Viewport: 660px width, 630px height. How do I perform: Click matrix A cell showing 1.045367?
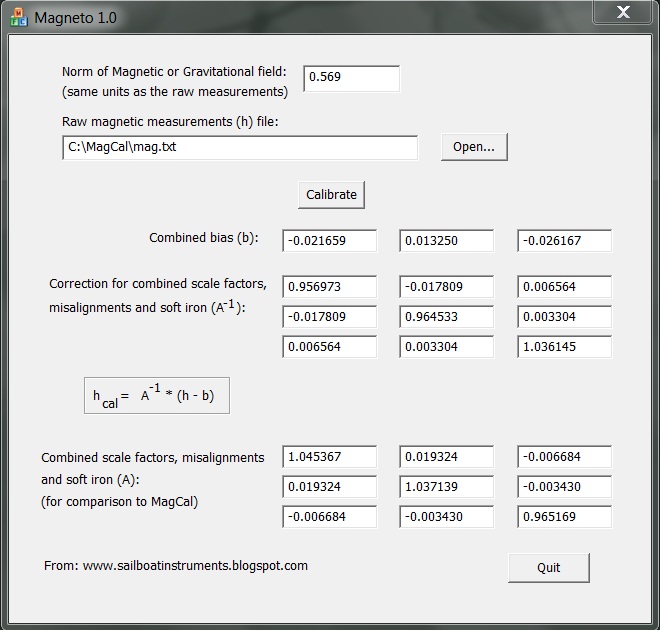point(330,457)
